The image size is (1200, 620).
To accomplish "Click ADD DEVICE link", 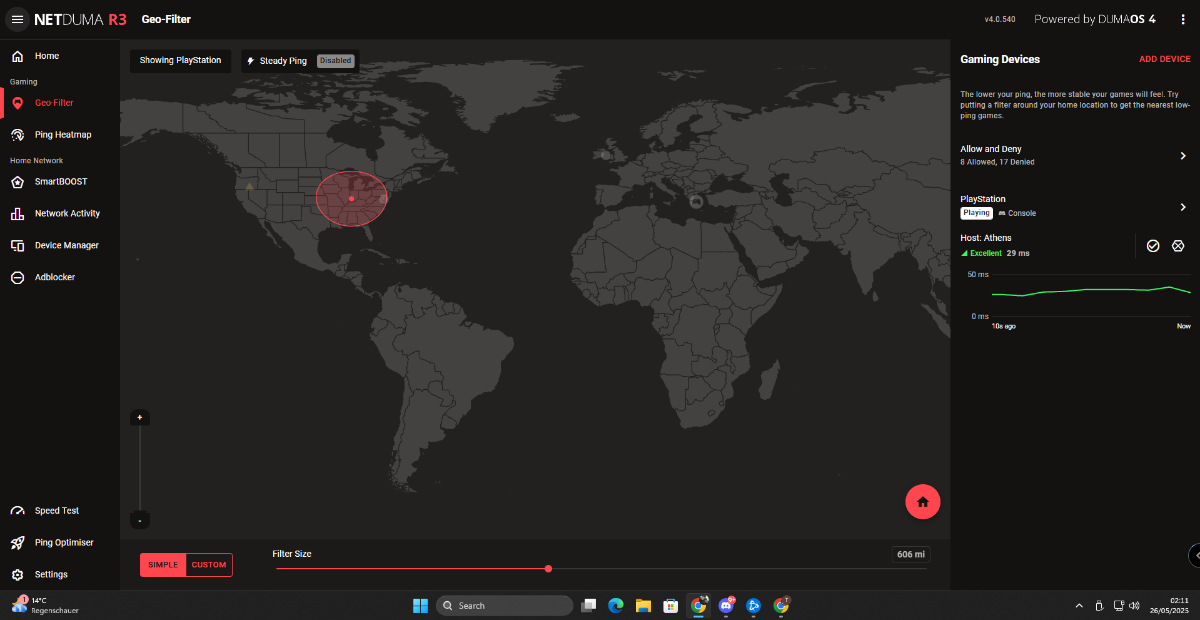I will tap(1165, 60).
